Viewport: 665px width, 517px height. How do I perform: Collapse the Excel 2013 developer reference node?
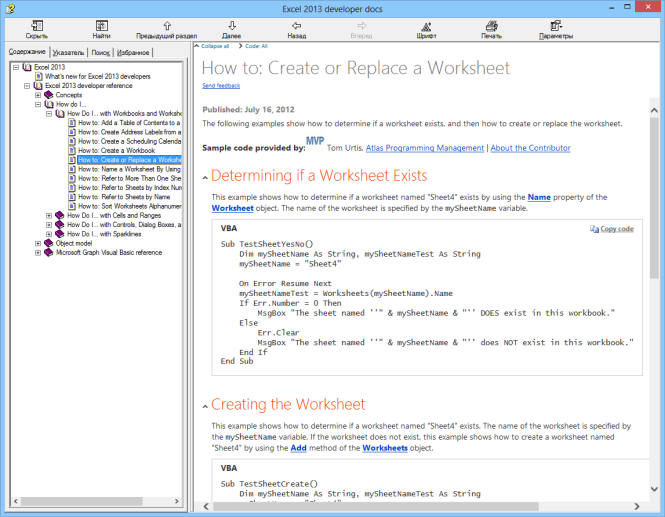tap(27, 86)
